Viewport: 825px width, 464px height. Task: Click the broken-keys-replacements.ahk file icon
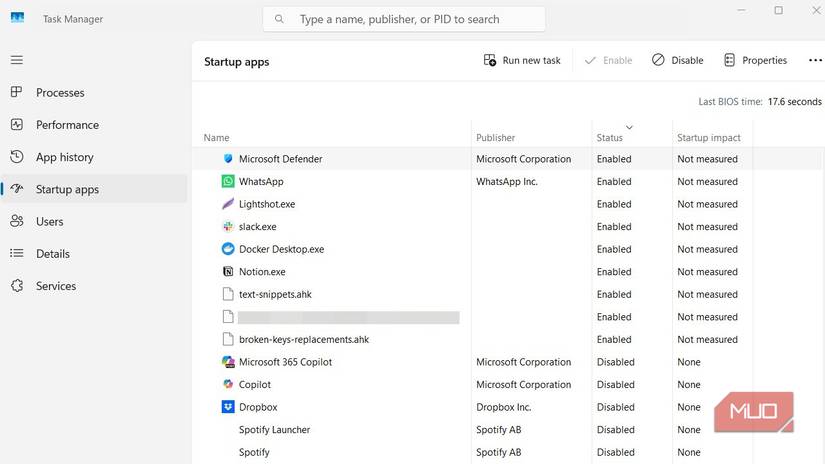point(228,339)
